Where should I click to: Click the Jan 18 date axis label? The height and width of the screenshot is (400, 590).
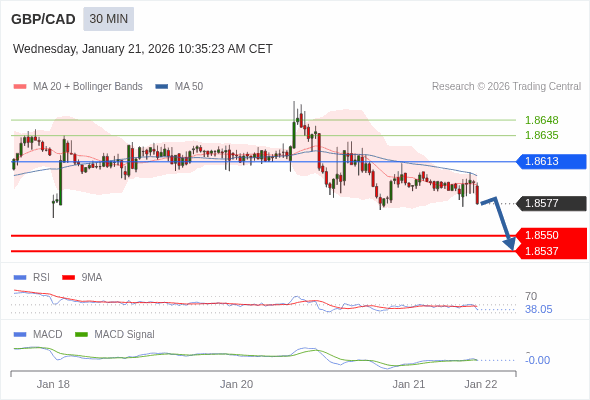click(53, 384)
